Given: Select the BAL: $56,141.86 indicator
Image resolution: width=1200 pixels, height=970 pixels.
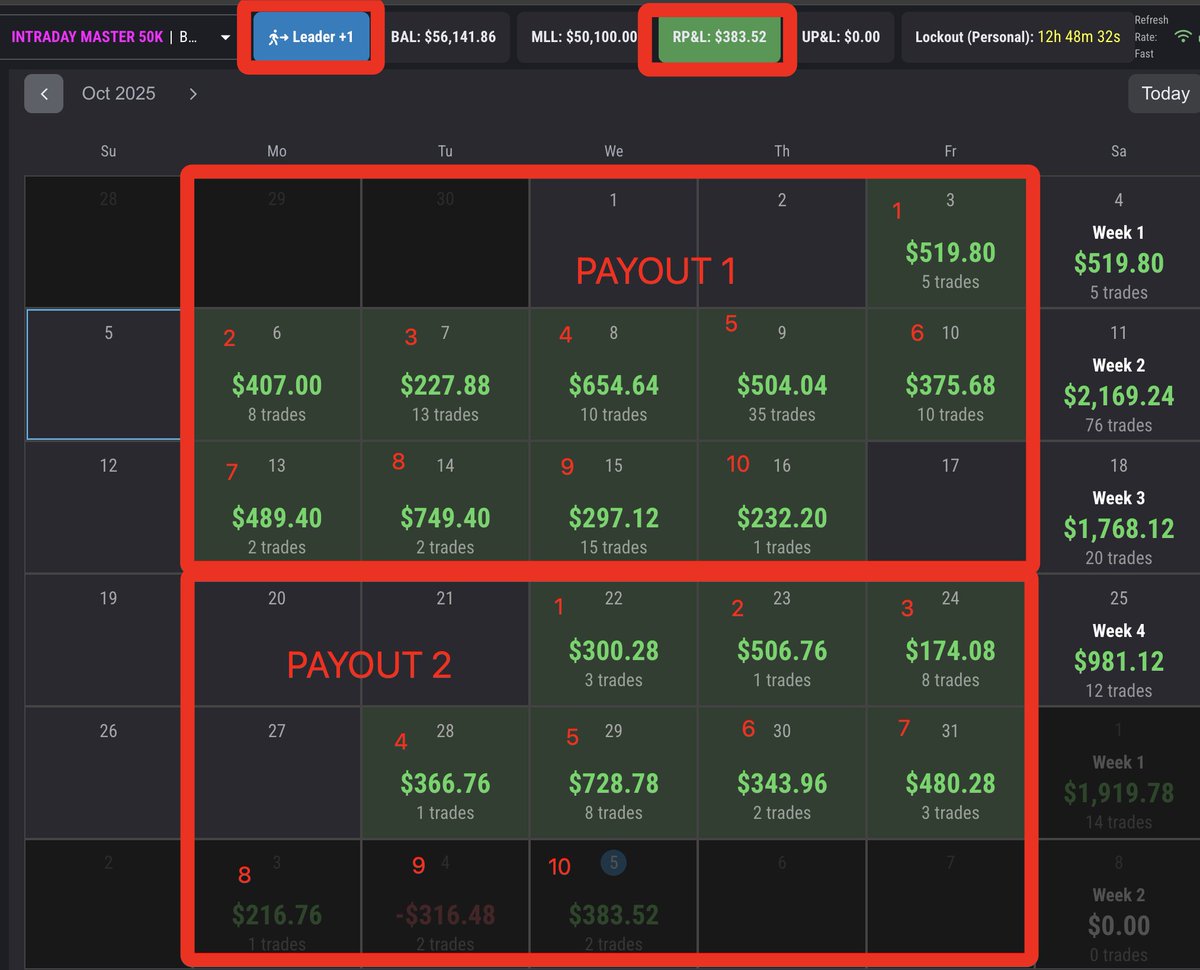Looking at the screenshot, I should click(444, 37).
